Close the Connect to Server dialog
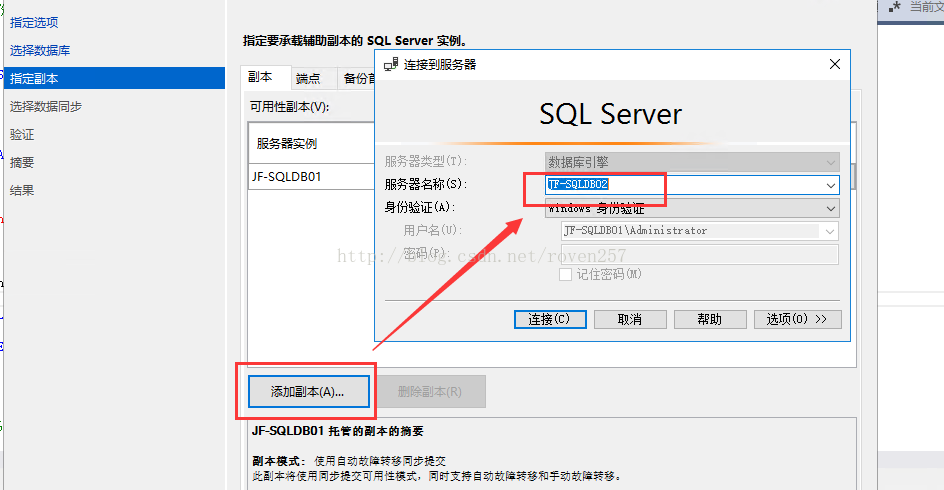The height and width of the screenshot is (490, 944). 834,64
